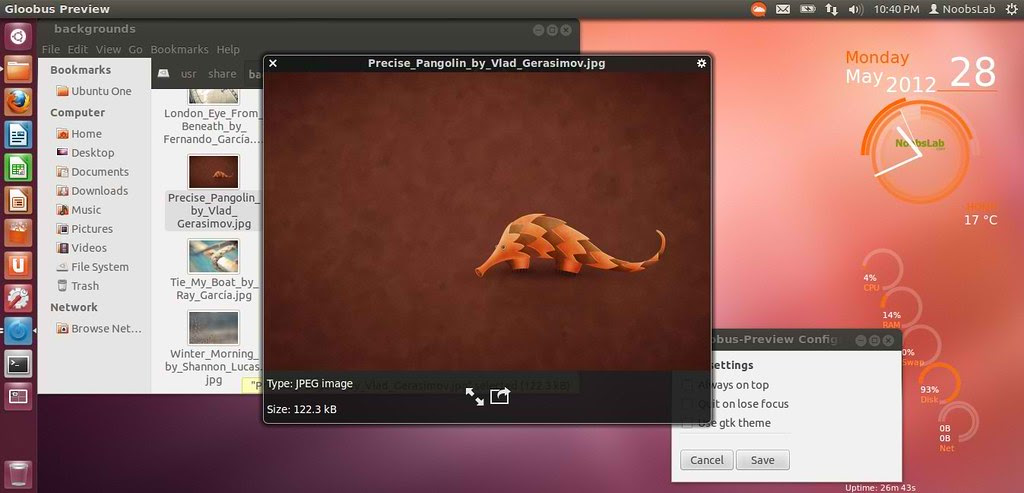The width and height of the screenshot is (1024, 493).
Task: Launch Firefox from the launcher
Action: pyautogui.click(x=18, y=102)
